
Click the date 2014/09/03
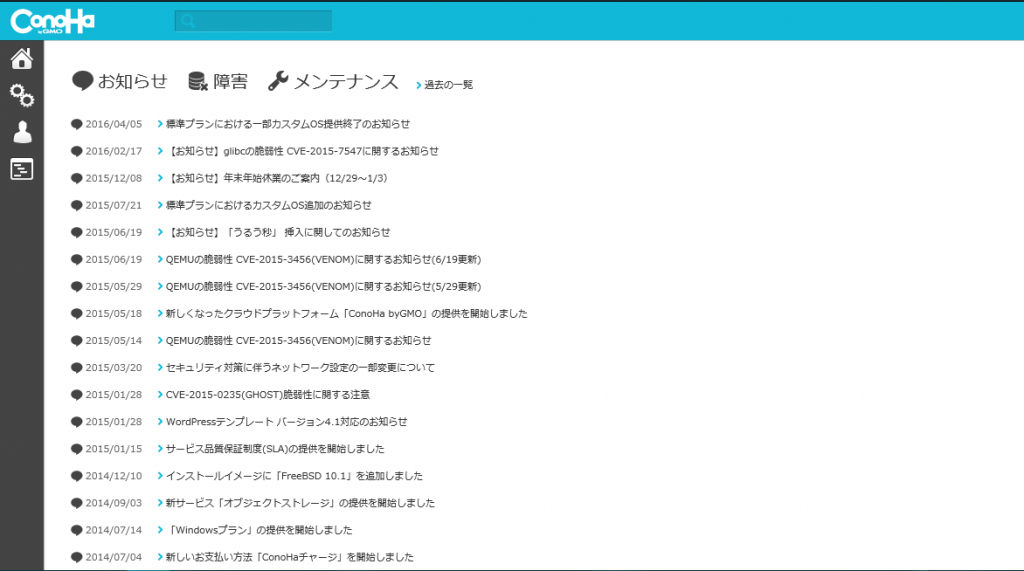click(114, 503)
